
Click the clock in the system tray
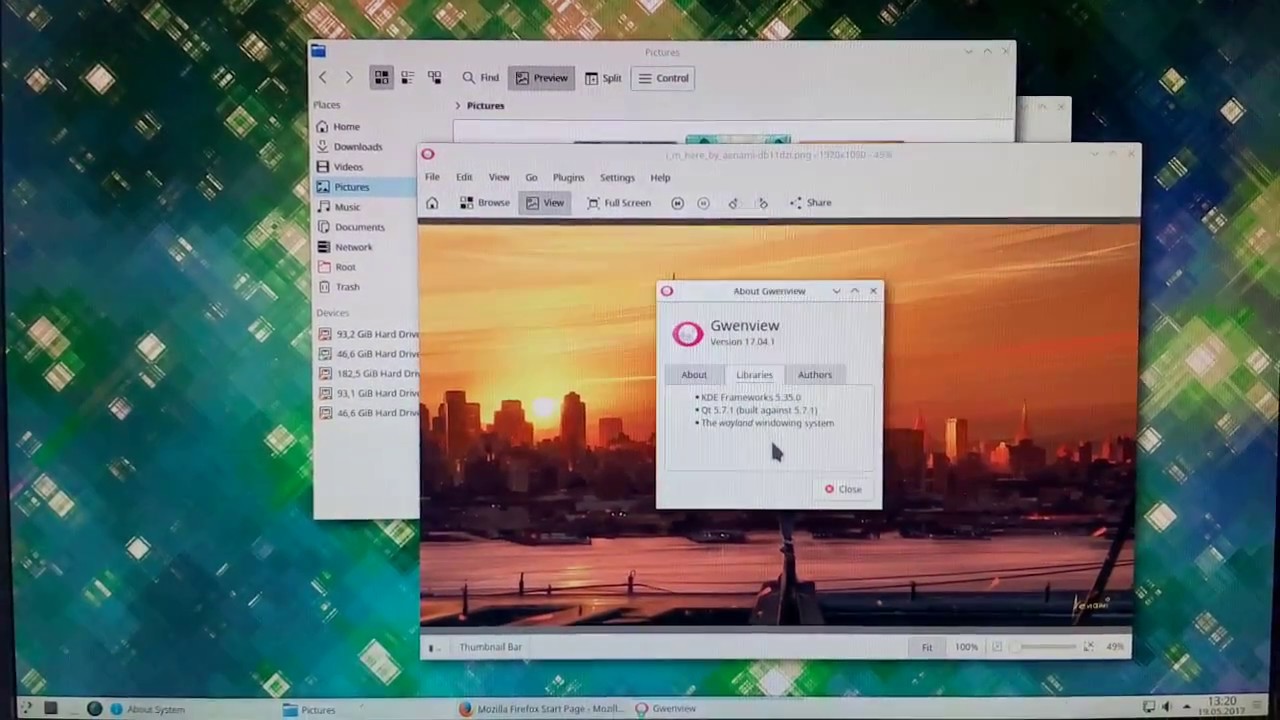click(1222, 707)
